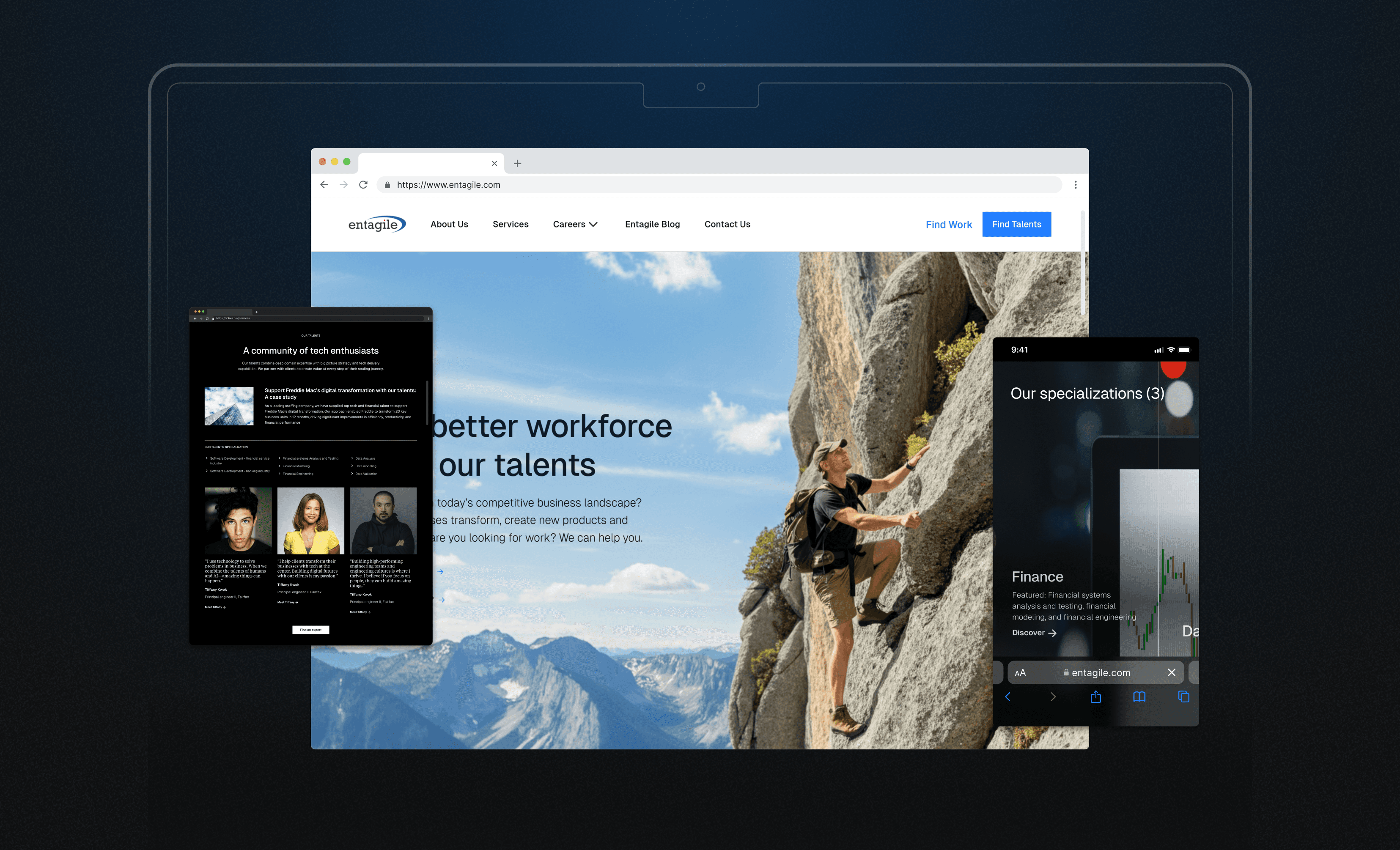Tap the AA reader text button
This screenshot has height=850, width=1400.
tap(1020, 673)
